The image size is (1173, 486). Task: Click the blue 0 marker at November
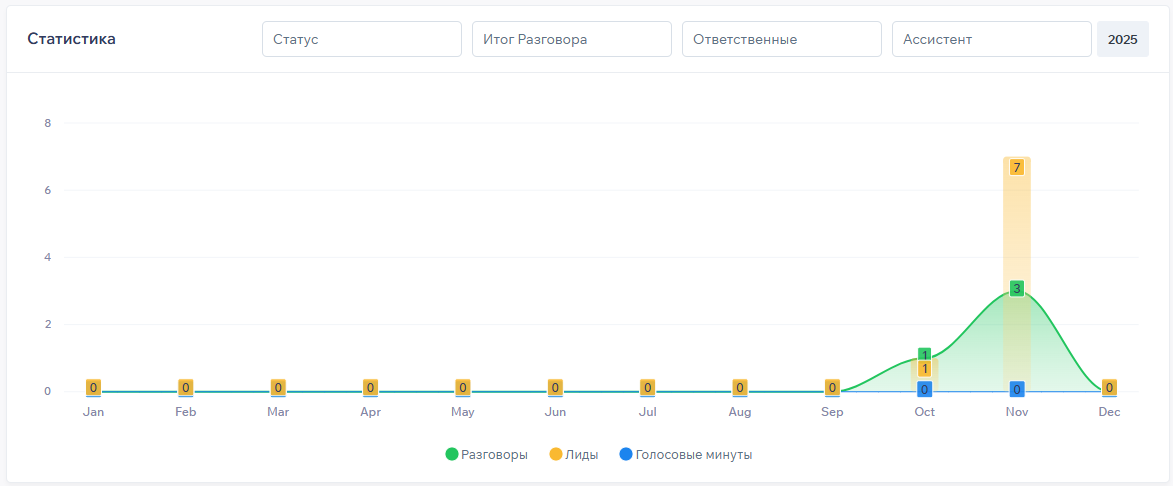tap(1016, 389)
